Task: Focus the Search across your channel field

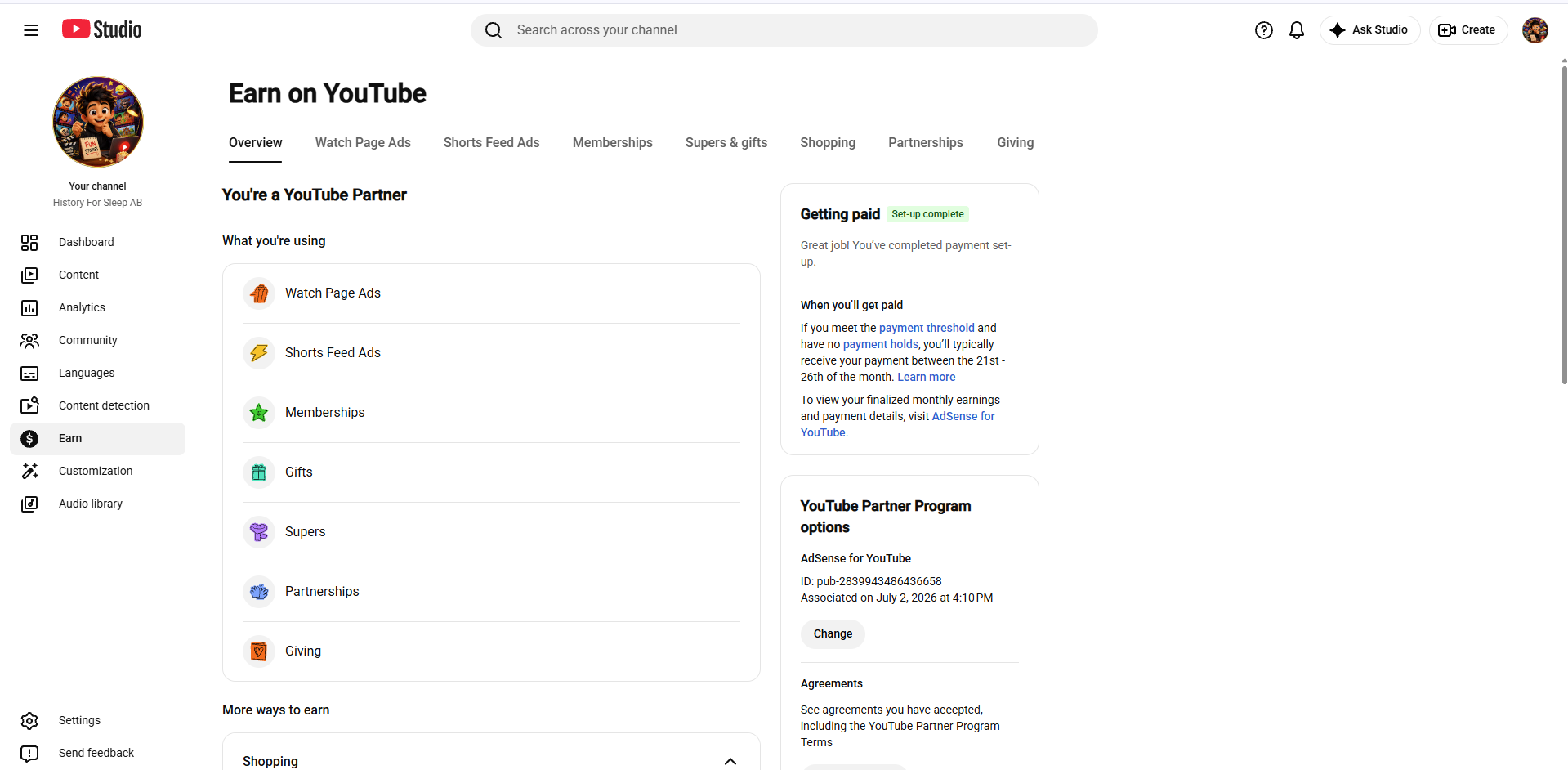Action: (784, 30)
